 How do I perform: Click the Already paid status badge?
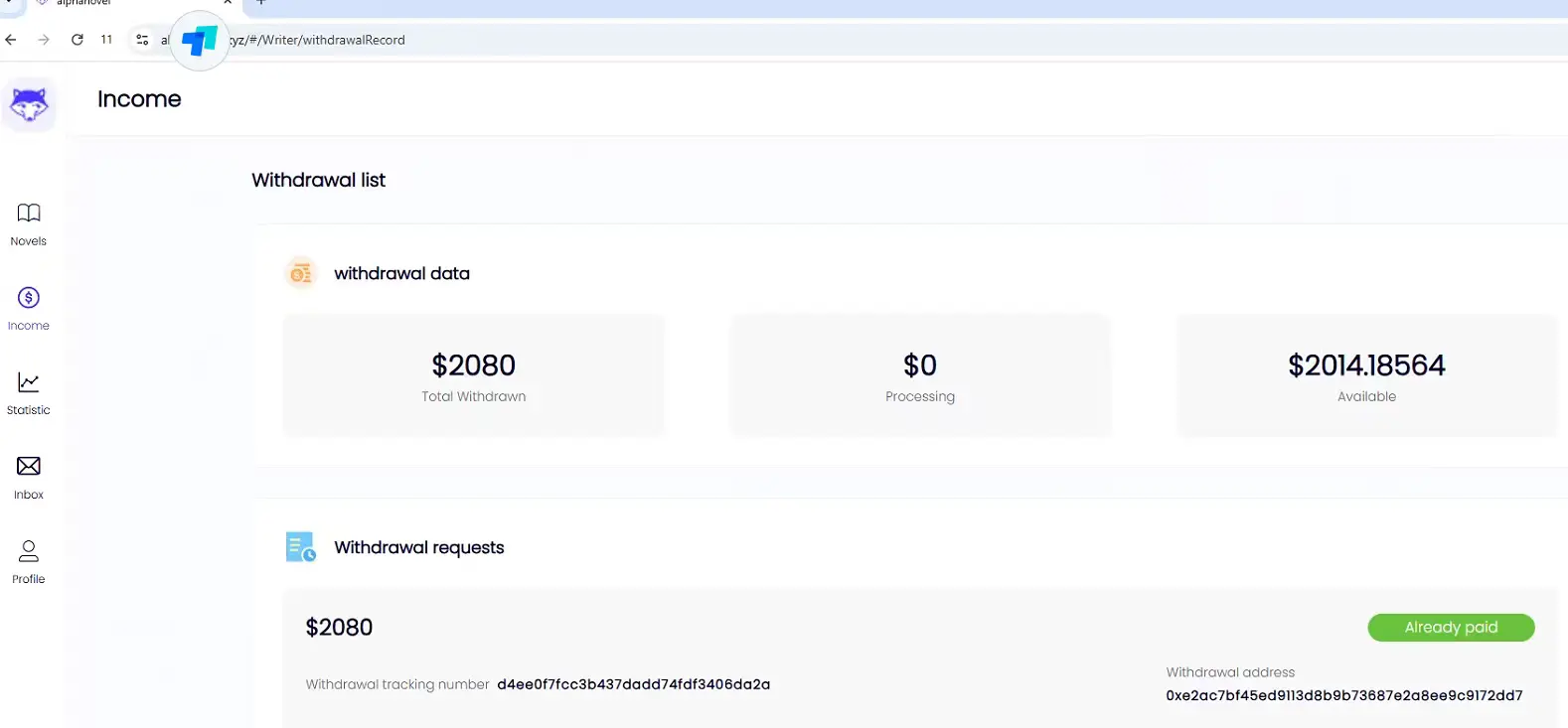pos(1451,628)
